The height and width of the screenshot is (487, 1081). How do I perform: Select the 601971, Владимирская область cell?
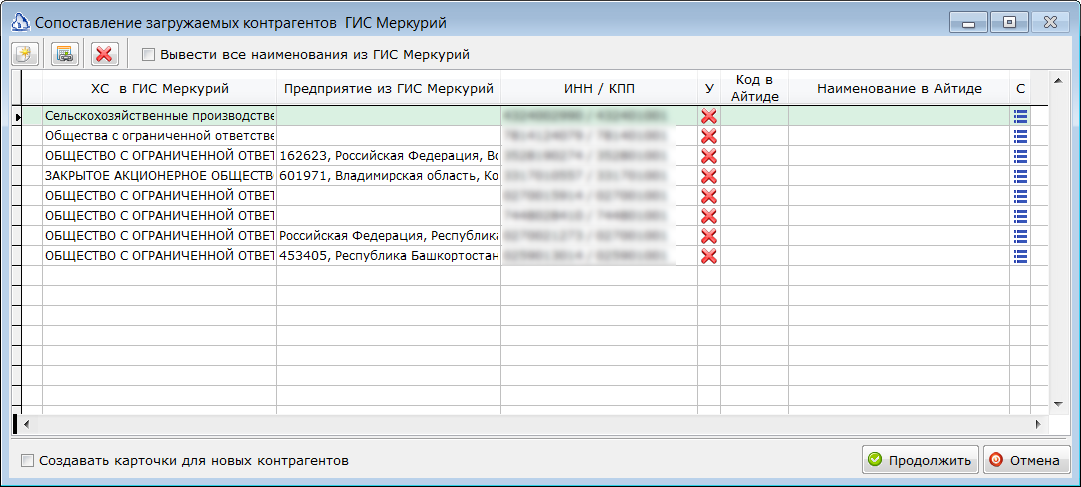coord(389,177)
